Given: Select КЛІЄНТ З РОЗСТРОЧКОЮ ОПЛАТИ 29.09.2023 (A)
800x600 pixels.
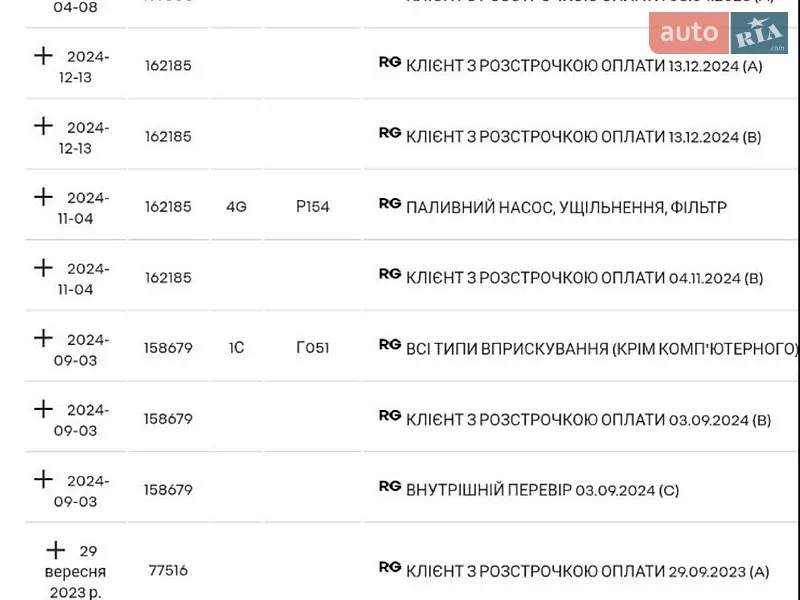Looking at the screenshot, I should pyautogui.click(x=587, y=572).
